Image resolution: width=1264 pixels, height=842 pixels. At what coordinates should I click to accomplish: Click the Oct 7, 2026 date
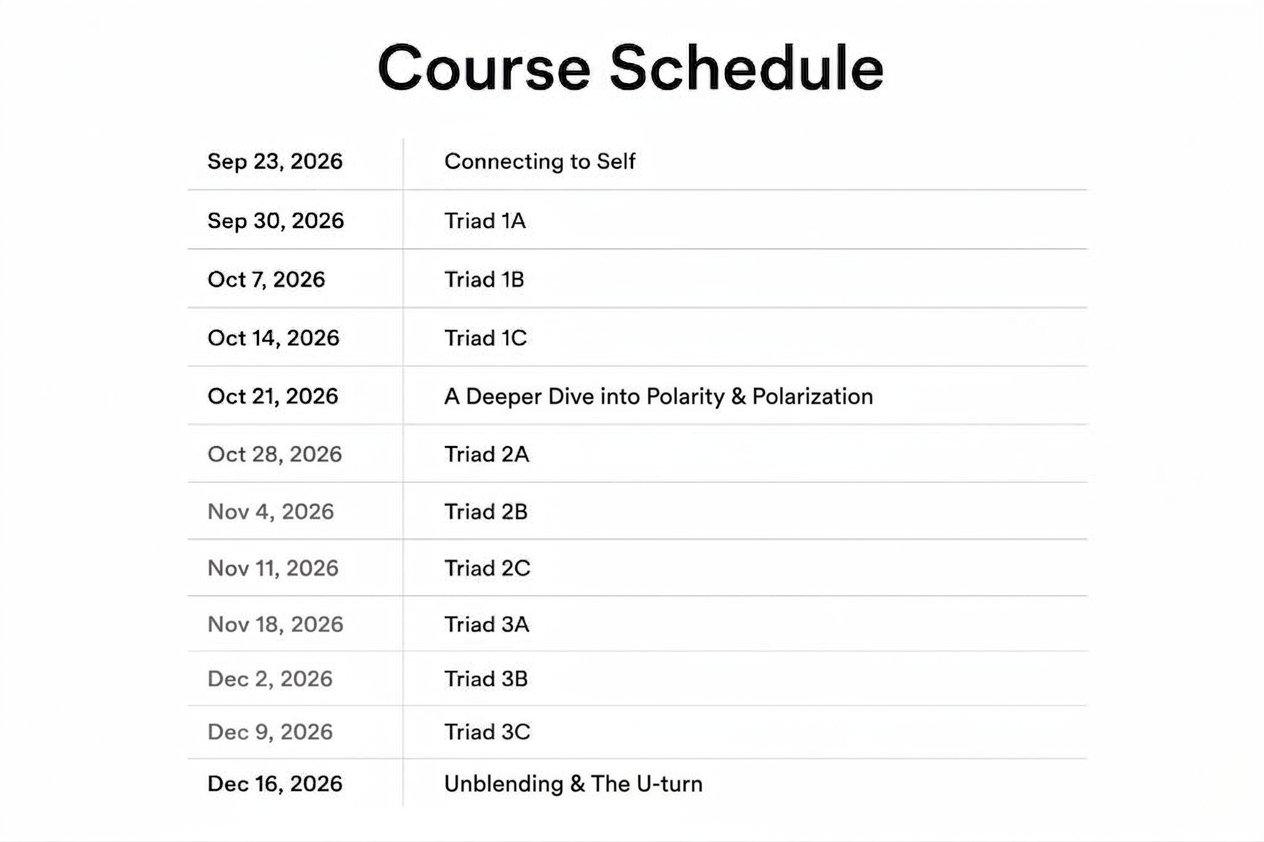(266, 280)
